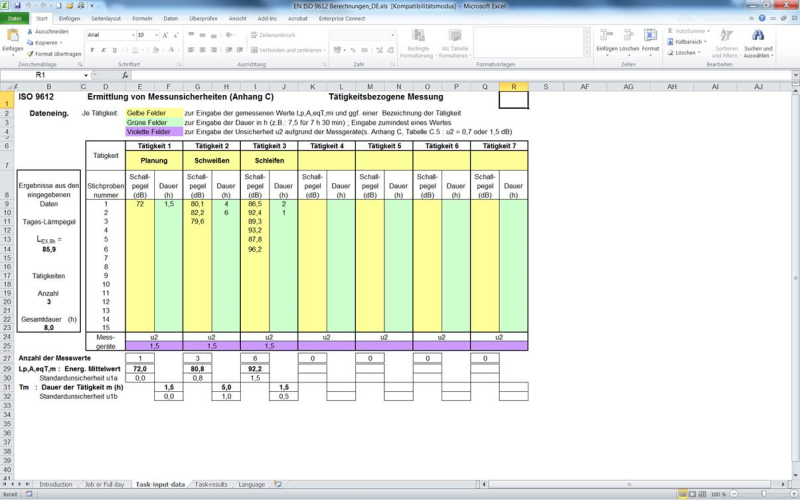Screen dimensions: 800x500
Task: Click the Format cells icon in Zellen group
Action: tap(650, 37)
